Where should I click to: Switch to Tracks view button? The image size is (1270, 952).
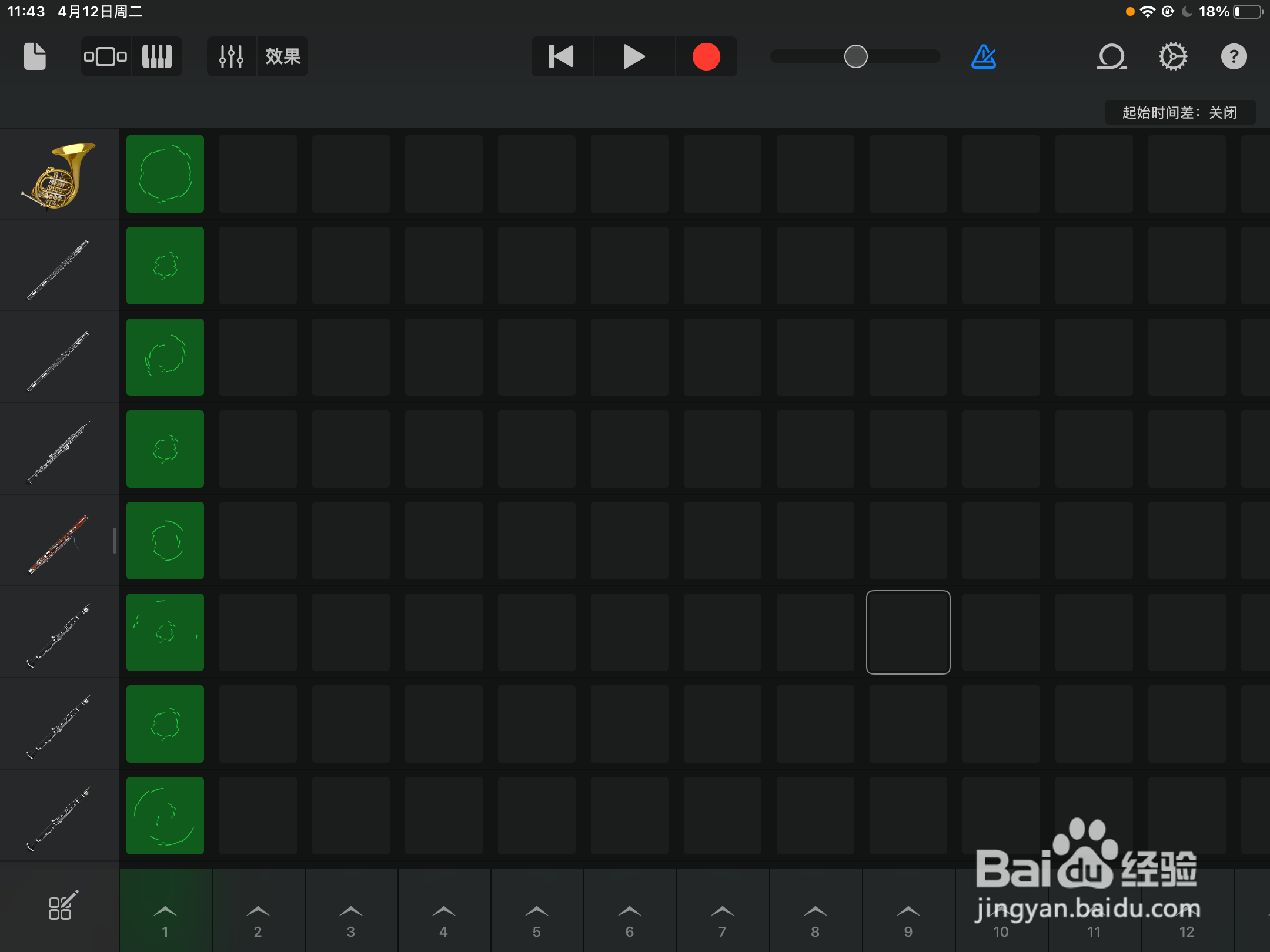106,56
